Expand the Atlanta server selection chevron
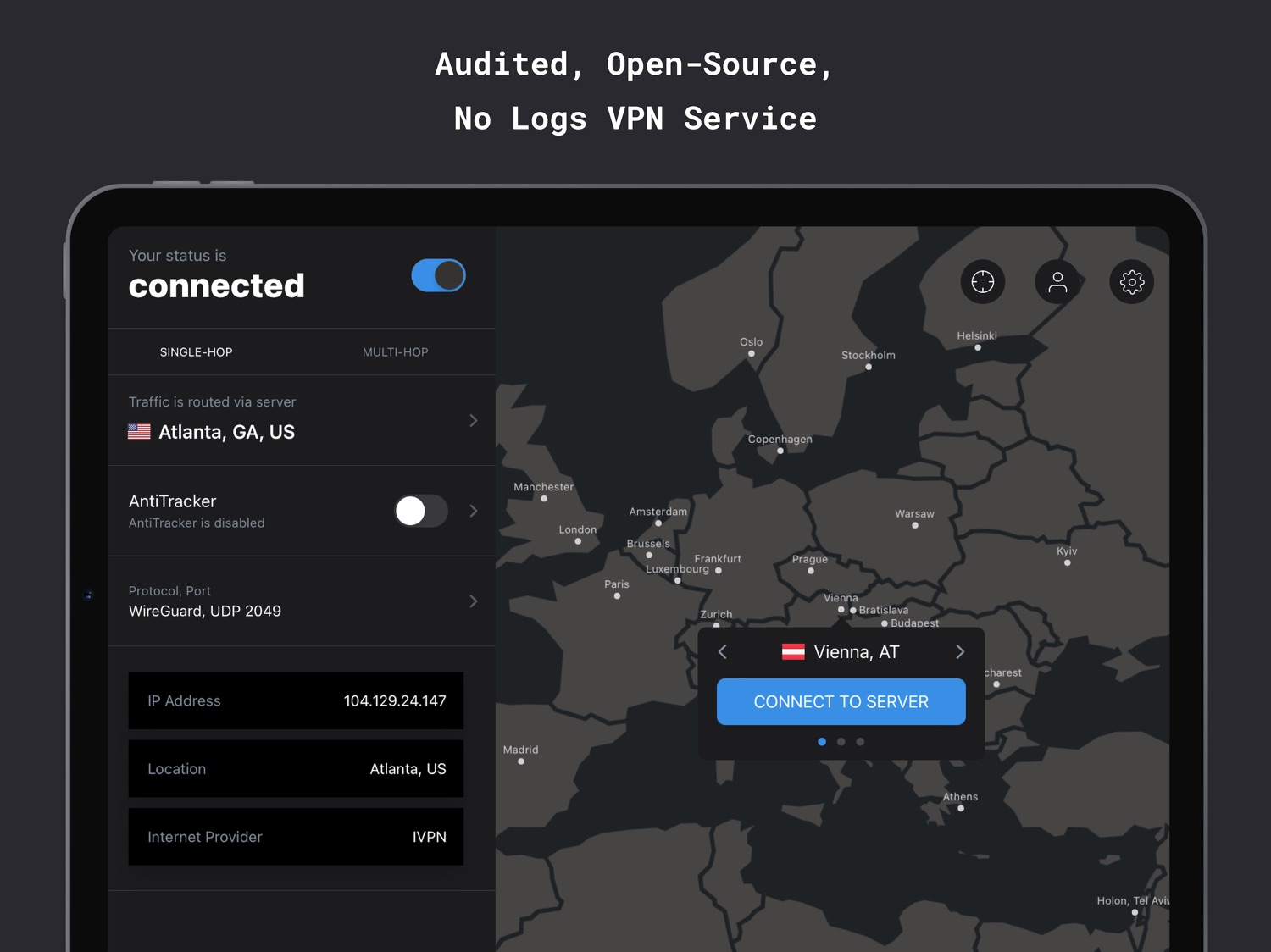The height and width of the screenshot is (952, 1271). 474,420
